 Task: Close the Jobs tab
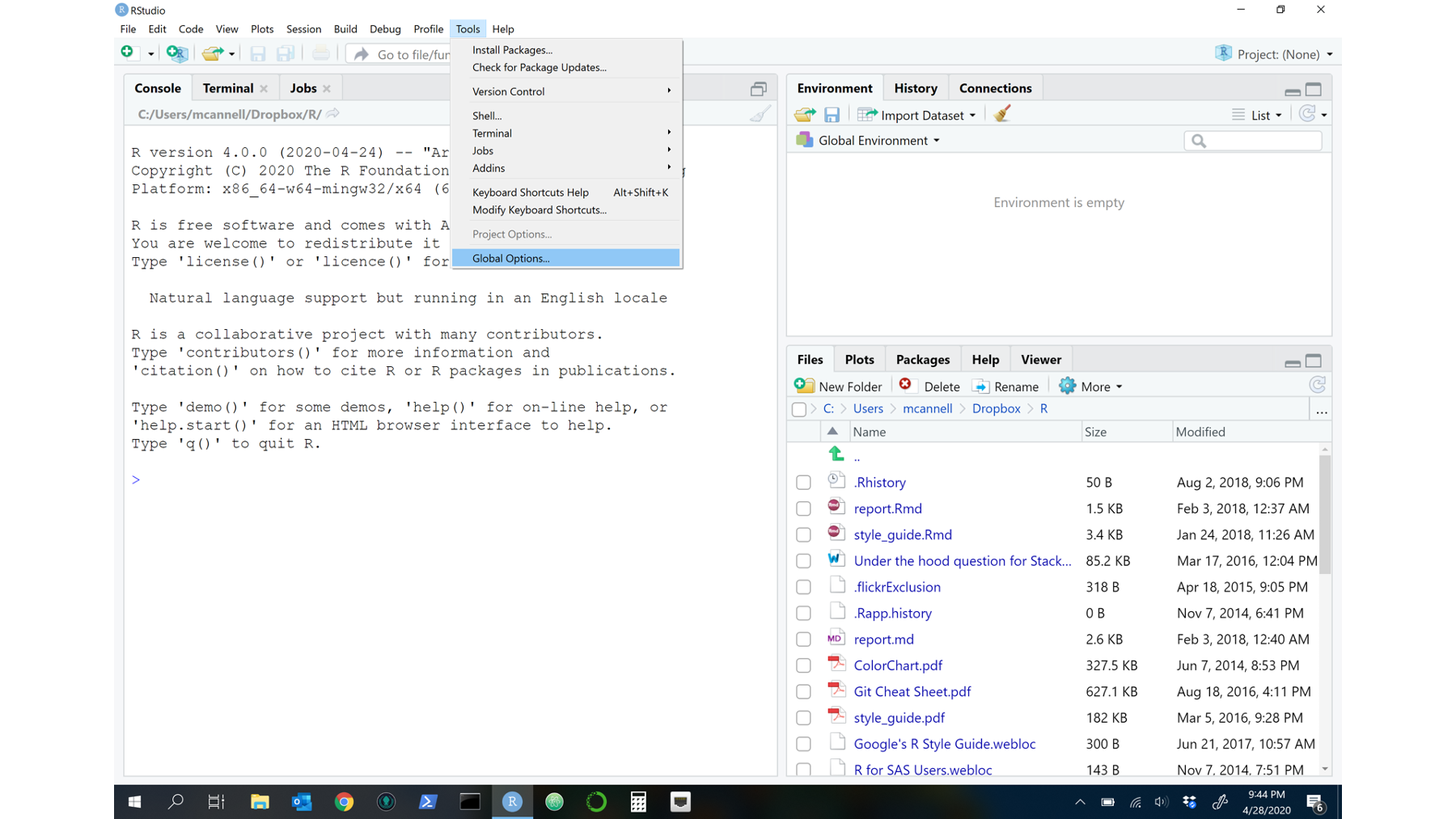point(327,89)
